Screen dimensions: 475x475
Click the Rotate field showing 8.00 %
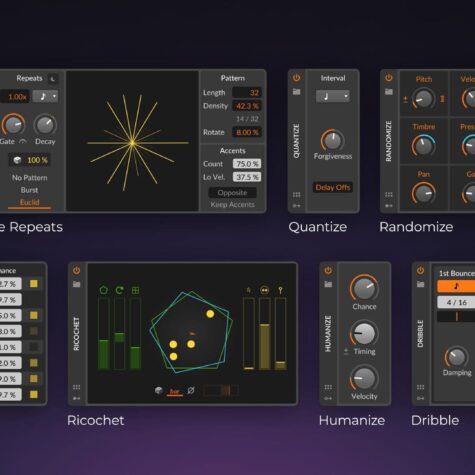click(247, 132)
